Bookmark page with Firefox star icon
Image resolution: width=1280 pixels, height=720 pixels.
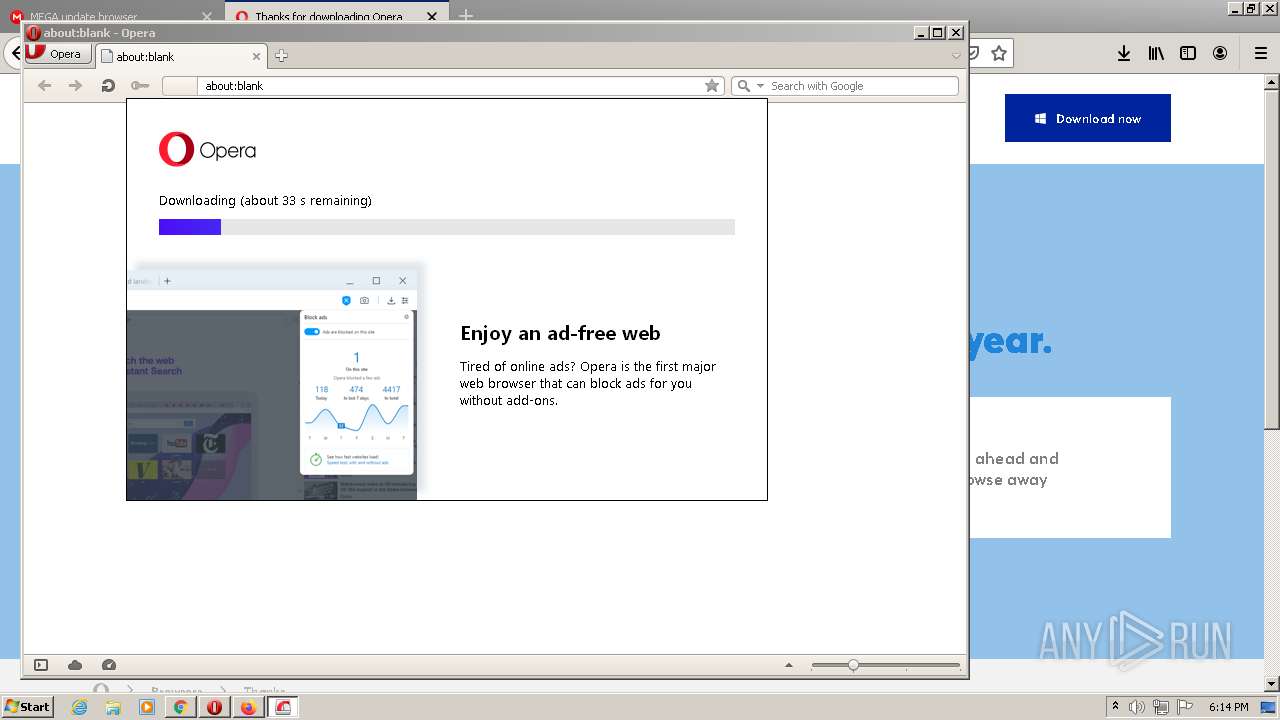click(999, 54)
